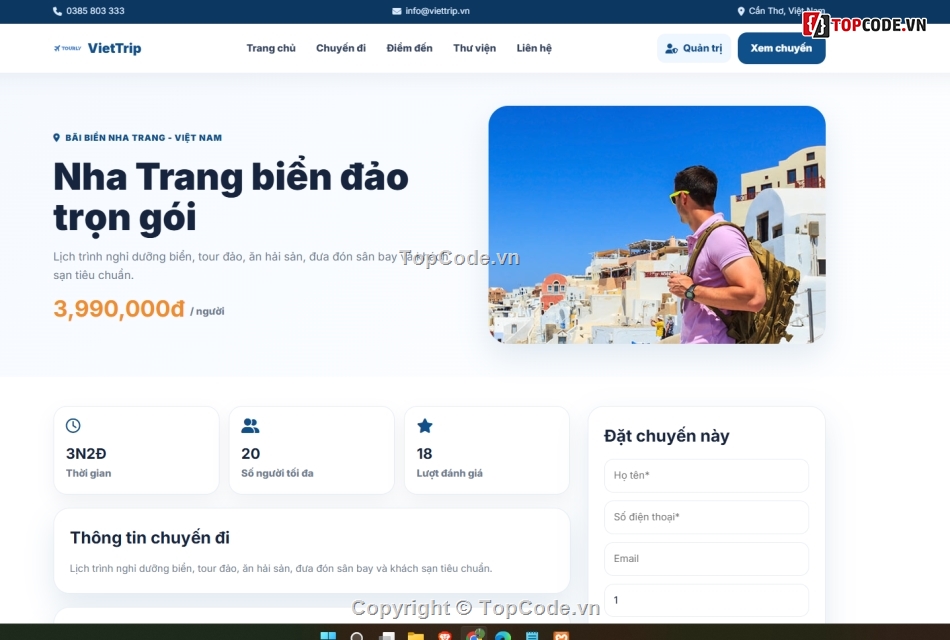Focus the Số điện thoại* input
950x640 pixels.
click(706, 517)
